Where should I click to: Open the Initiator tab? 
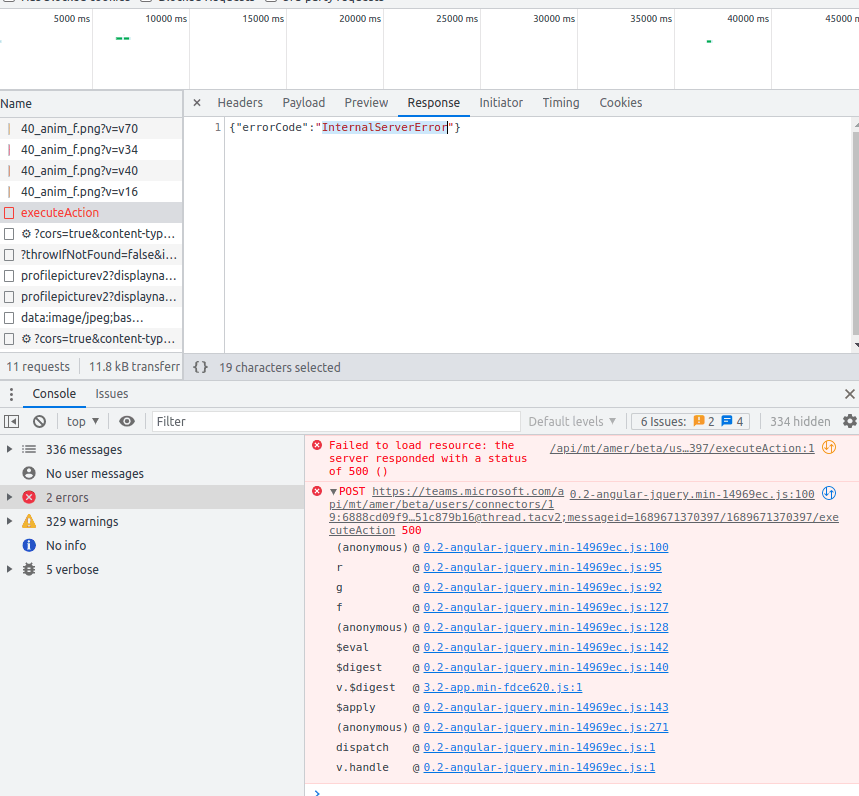pos(501,103)
